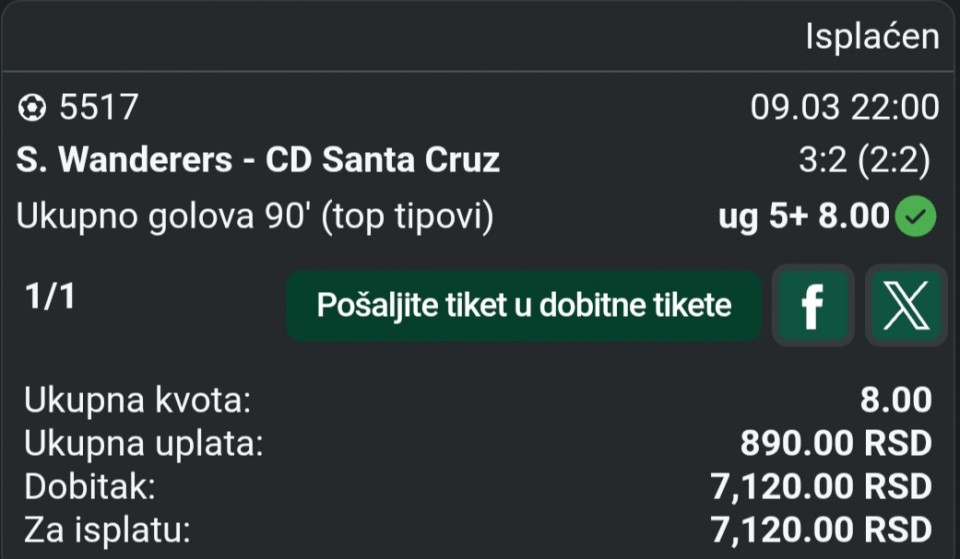Share ticket via Facebook icon

pos(812,305)
